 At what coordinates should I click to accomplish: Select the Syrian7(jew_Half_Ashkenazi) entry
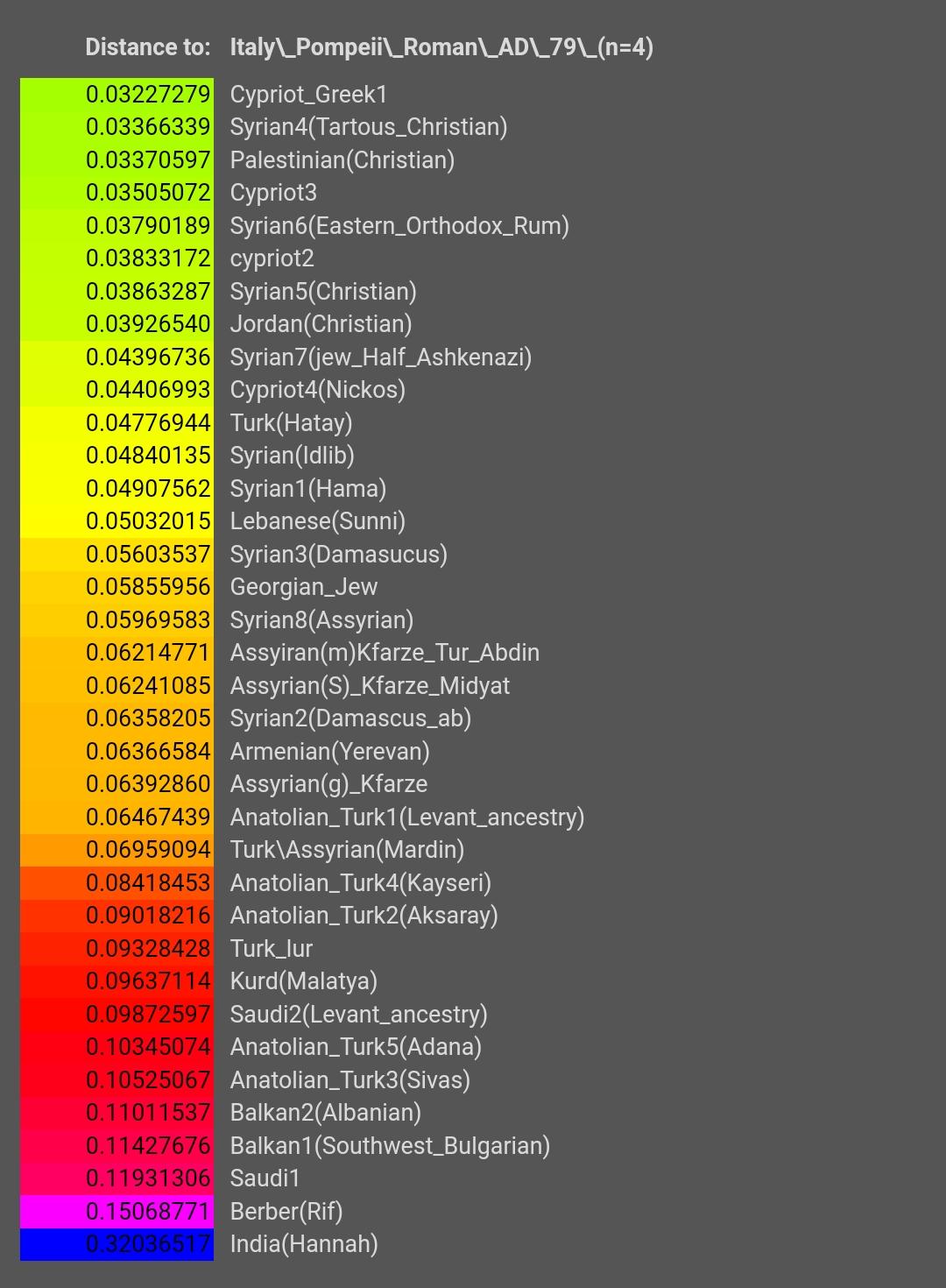[x=381, y=357]
